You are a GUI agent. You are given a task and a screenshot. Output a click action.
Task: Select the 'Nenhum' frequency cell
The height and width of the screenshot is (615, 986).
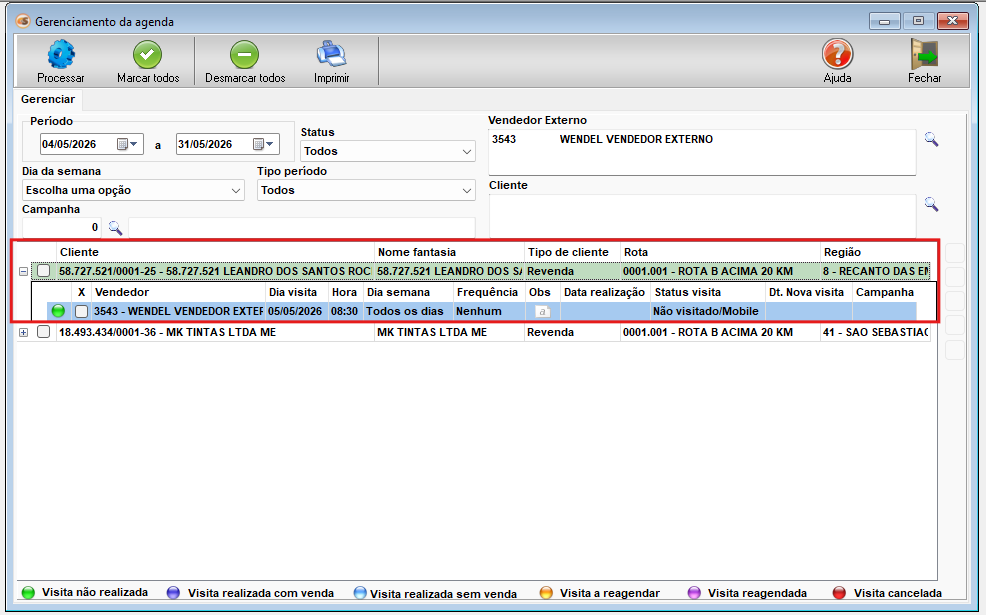coord(489,311)
